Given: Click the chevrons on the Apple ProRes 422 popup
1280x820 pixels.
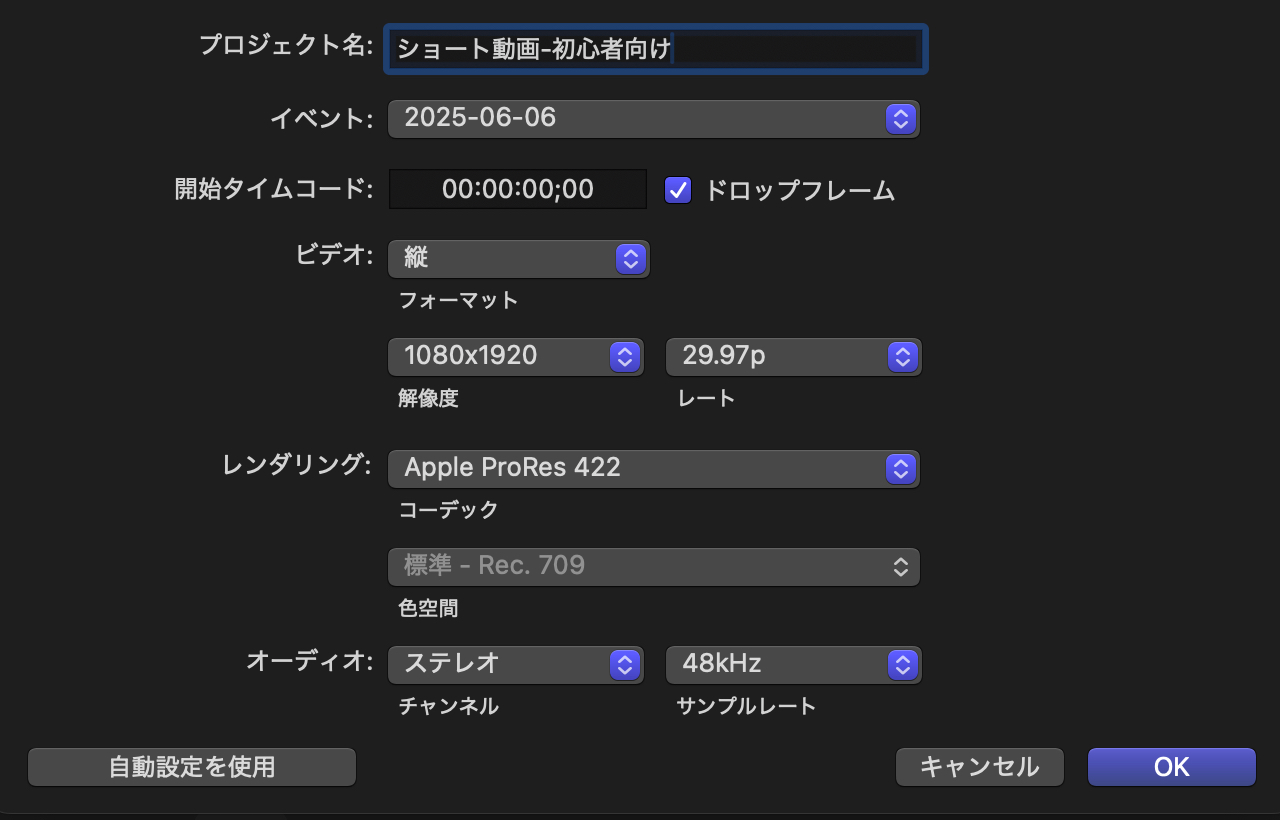Looking at the screenshot, I should click(x=900, y=468).
